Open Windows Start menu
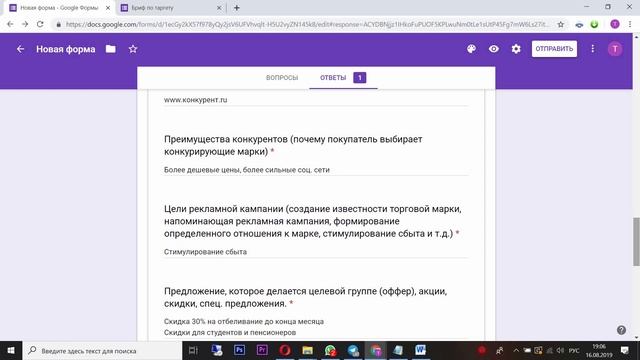Screen dimensions: 640x360 coord(11,351)
